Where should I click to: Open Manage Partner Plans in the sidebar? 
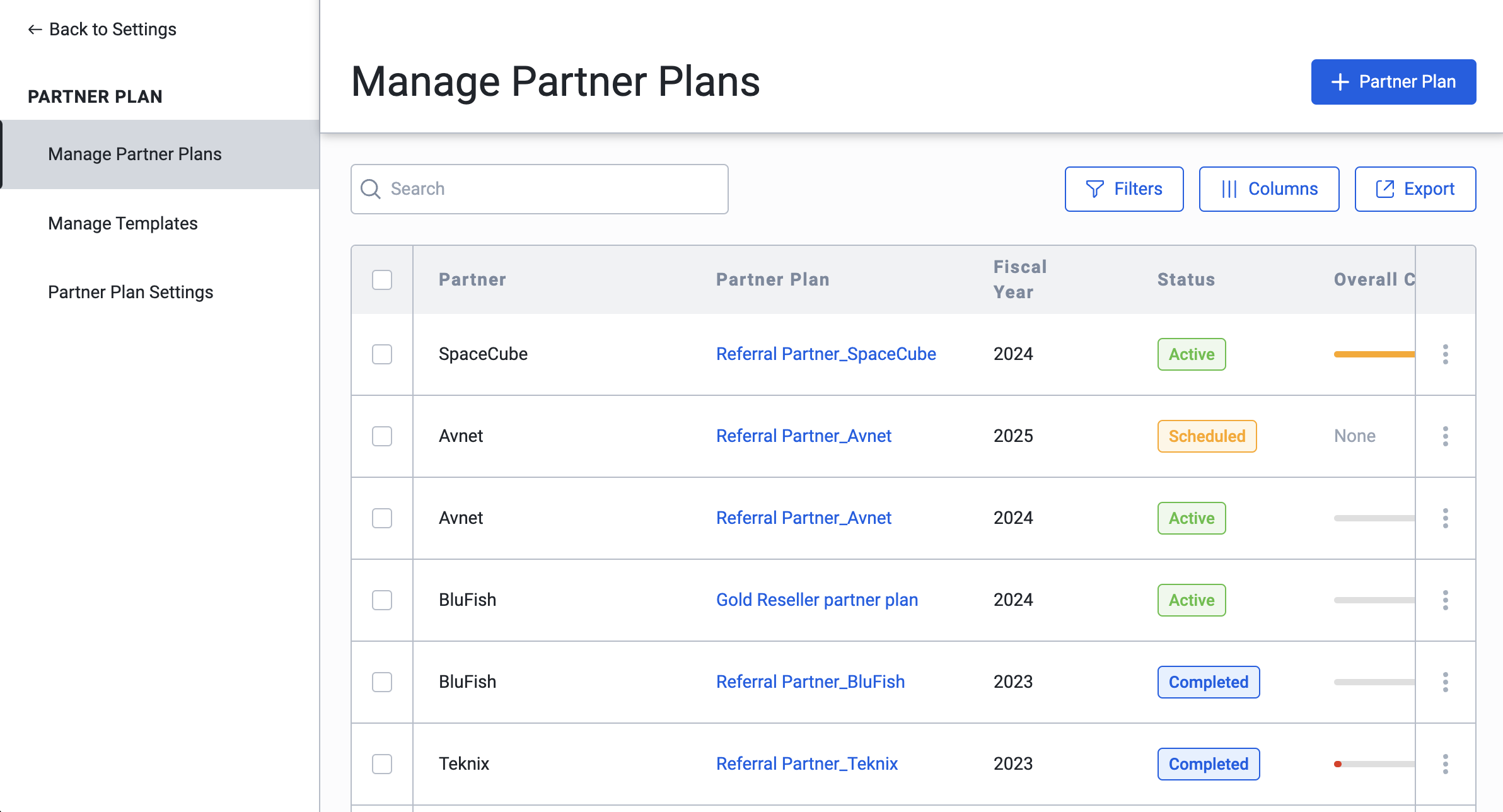[x=160, y=154]
